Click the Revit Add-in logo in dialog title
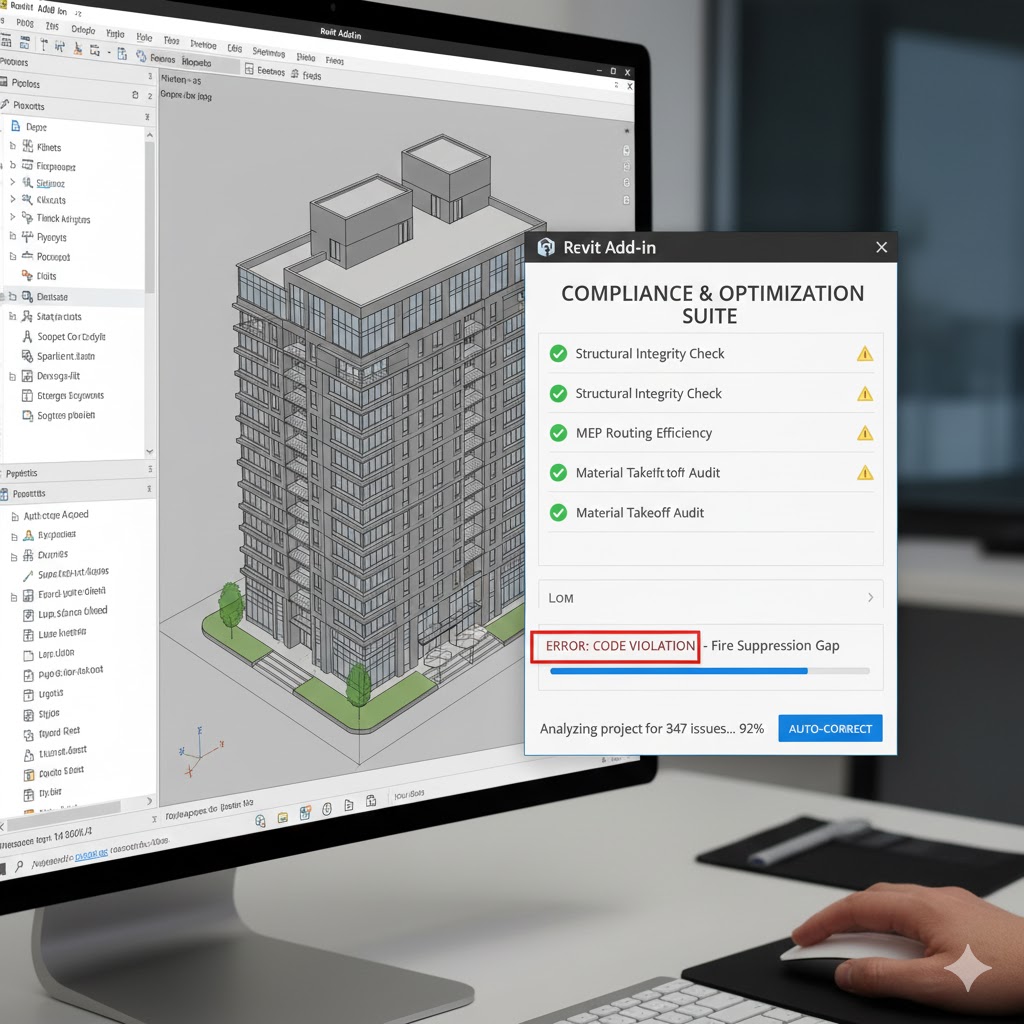Screen dimensions: 1024x1024 pyautogui.click(x=546, y=248)
